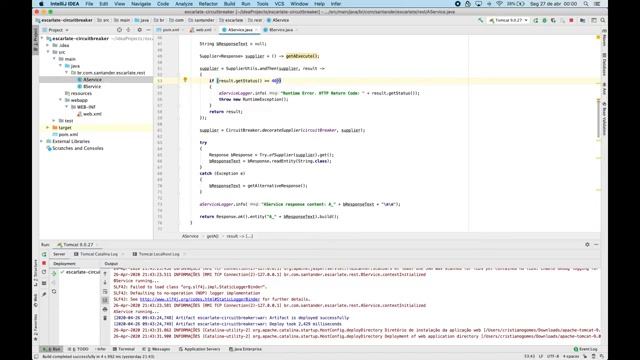Open Project panel gear options
The width and height of the screenshot is (640, 360).
[140, 30]
